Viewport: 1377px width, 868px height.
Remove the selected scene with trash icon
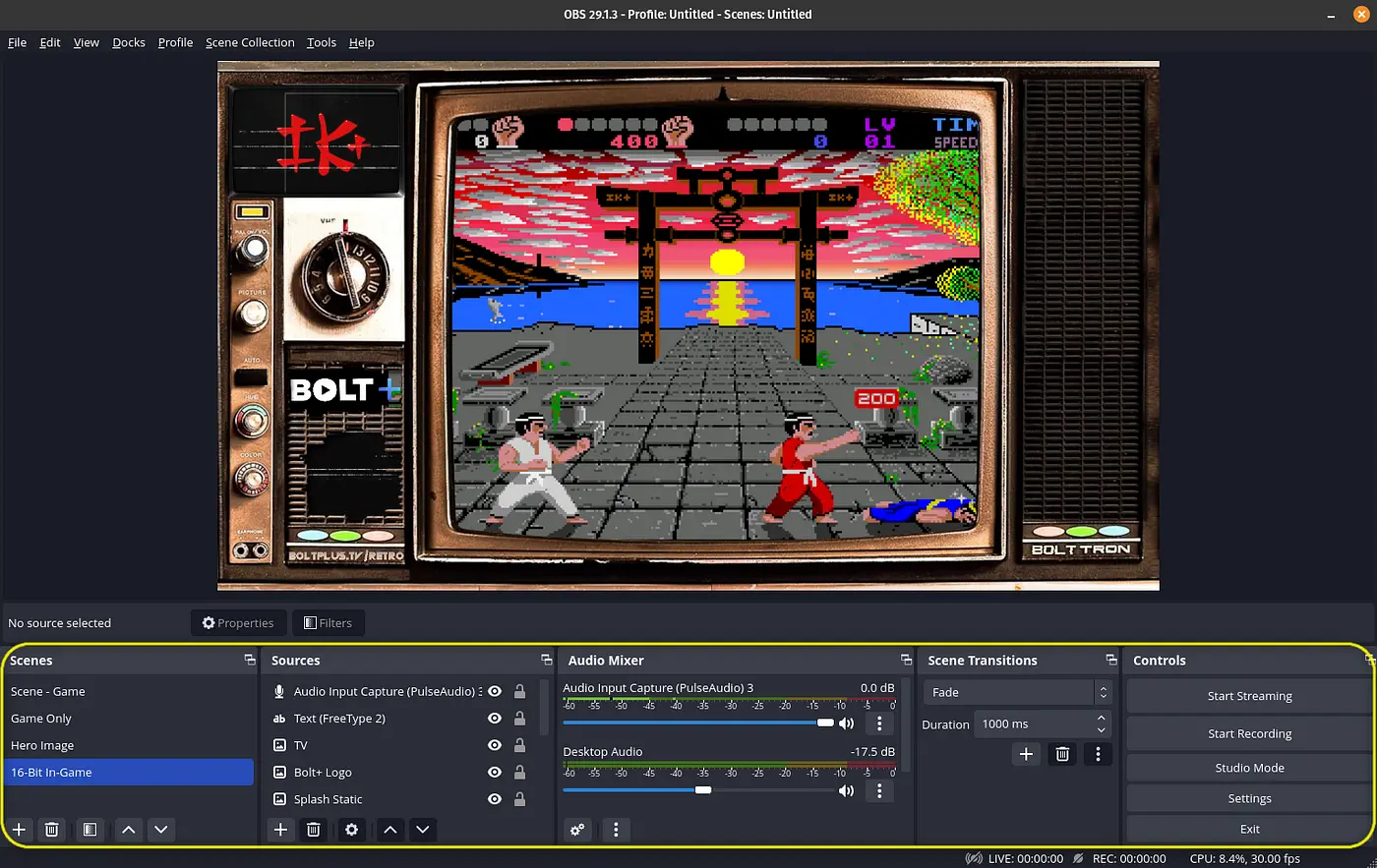(52, 830)
